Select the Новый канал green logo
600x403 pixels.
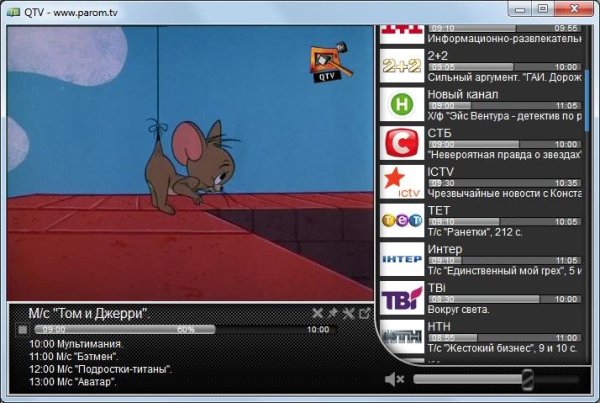[402, 104]
